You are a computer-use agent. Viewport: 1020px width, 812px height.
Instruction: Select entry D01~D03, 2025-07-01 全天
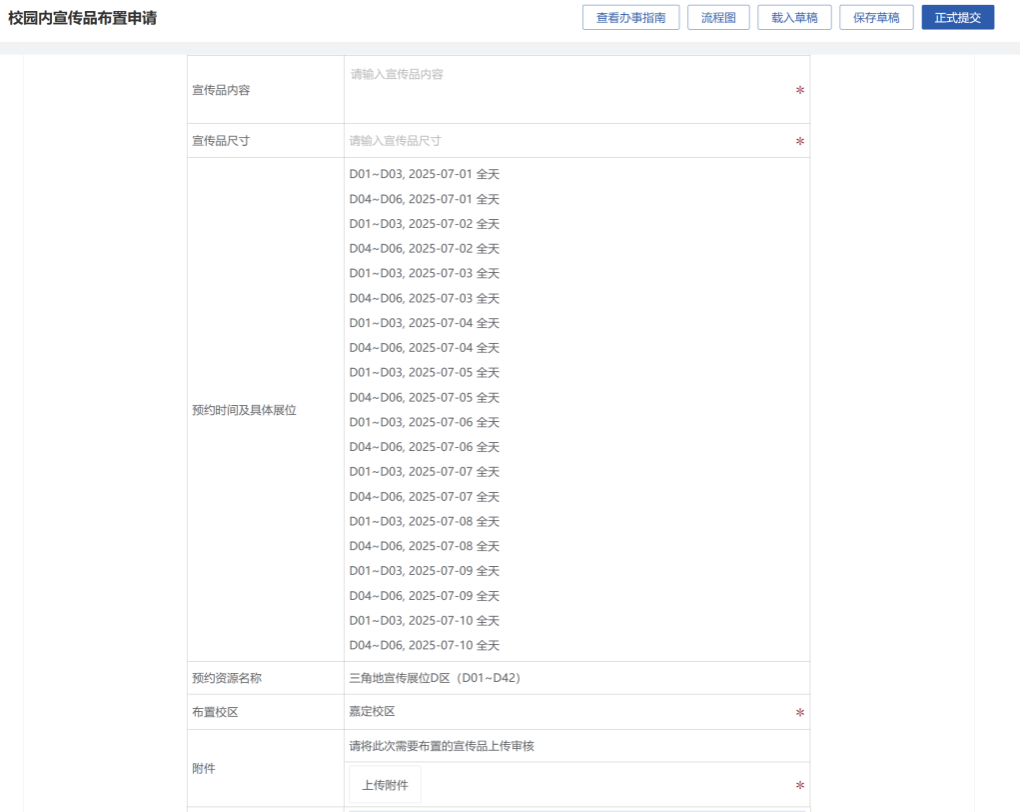click(424, 174)
